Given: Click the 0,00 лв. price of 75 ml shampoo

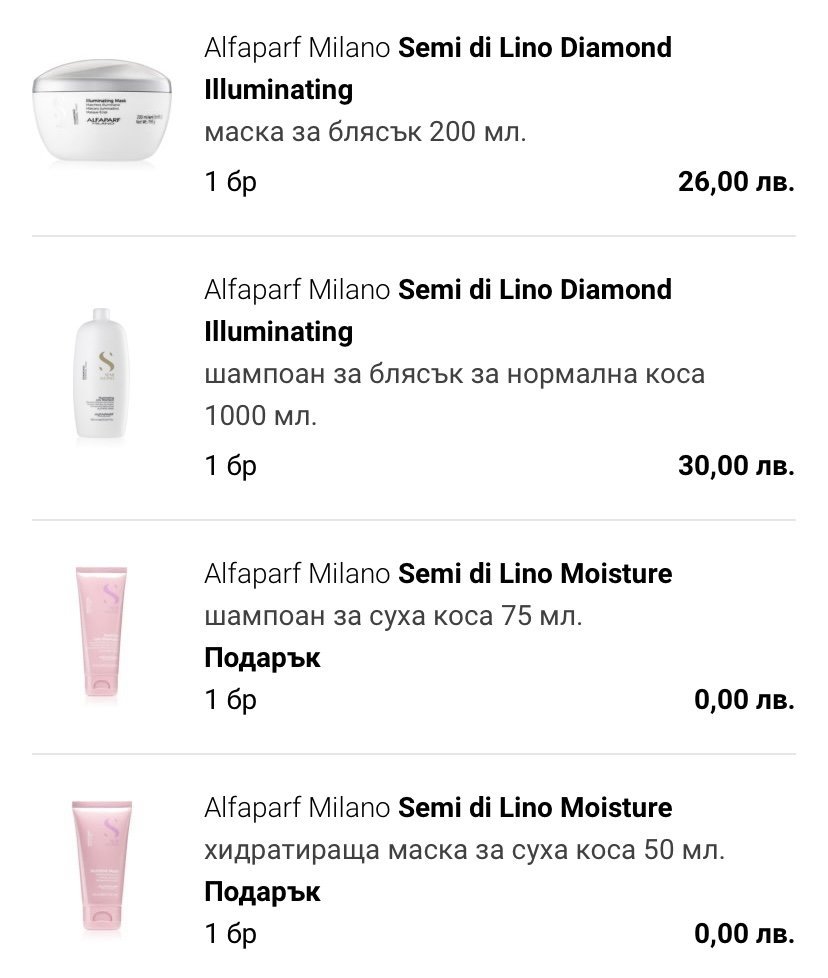Looking at the screenshot, I should (744, 700).
